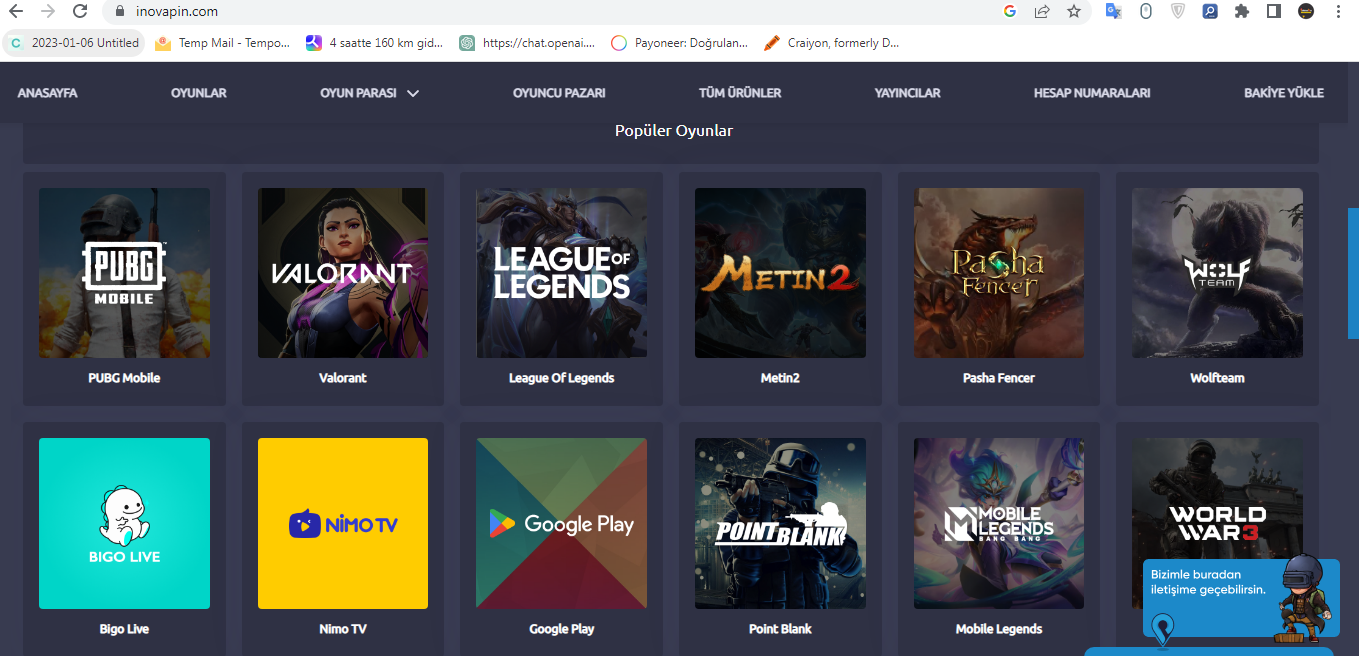
Task: Open TÜM ÜRÜNLER menu item
Action: 740,93
